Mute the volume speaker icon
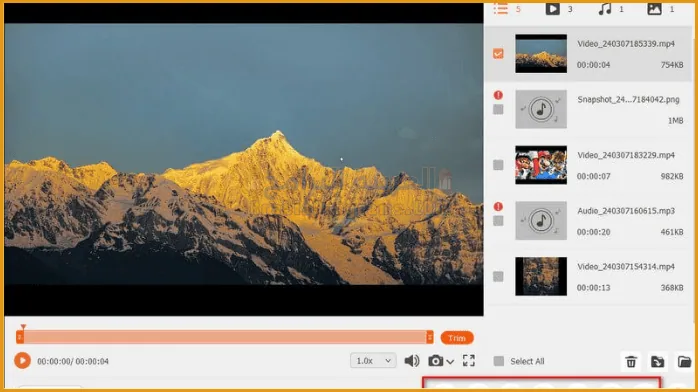Viewport: 698px width, 392px height. [412, 360]
